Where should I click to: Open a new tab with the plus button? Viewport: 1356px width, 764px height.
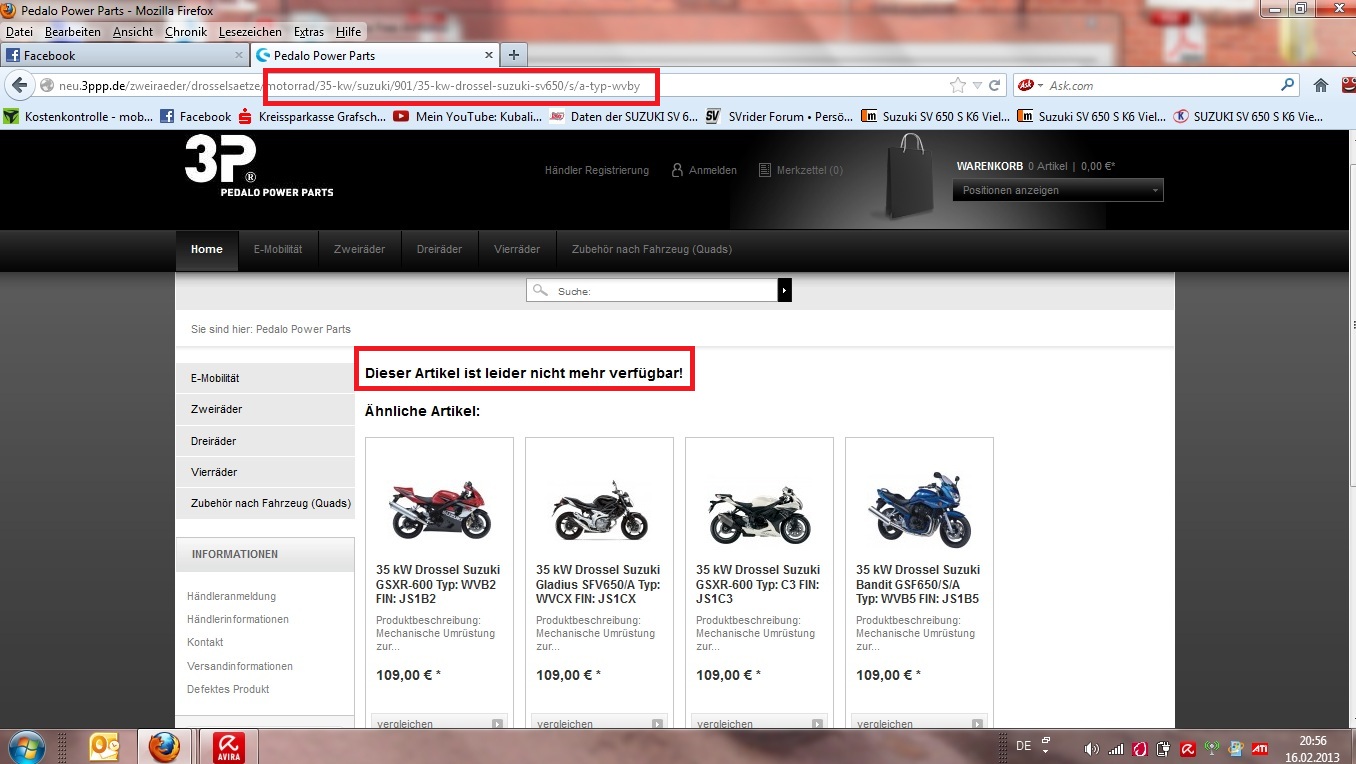tap(513, 55)
